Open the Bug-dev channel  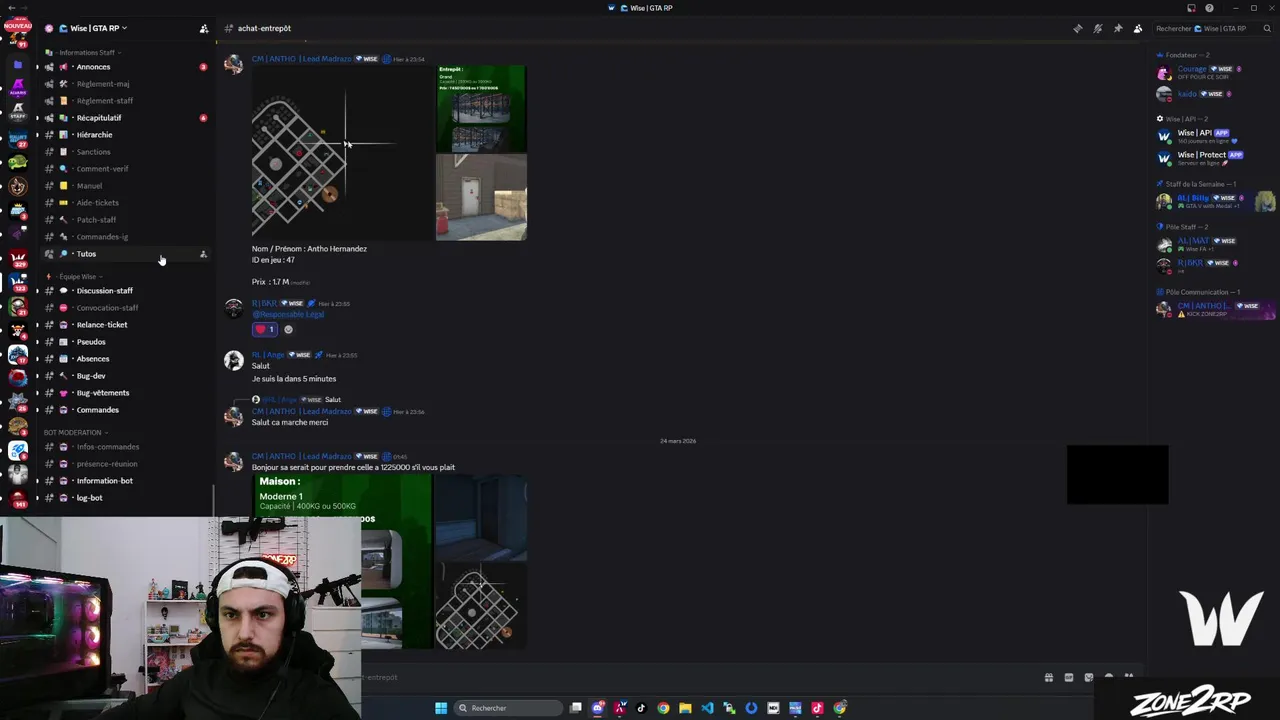click(x=126, y=376)
